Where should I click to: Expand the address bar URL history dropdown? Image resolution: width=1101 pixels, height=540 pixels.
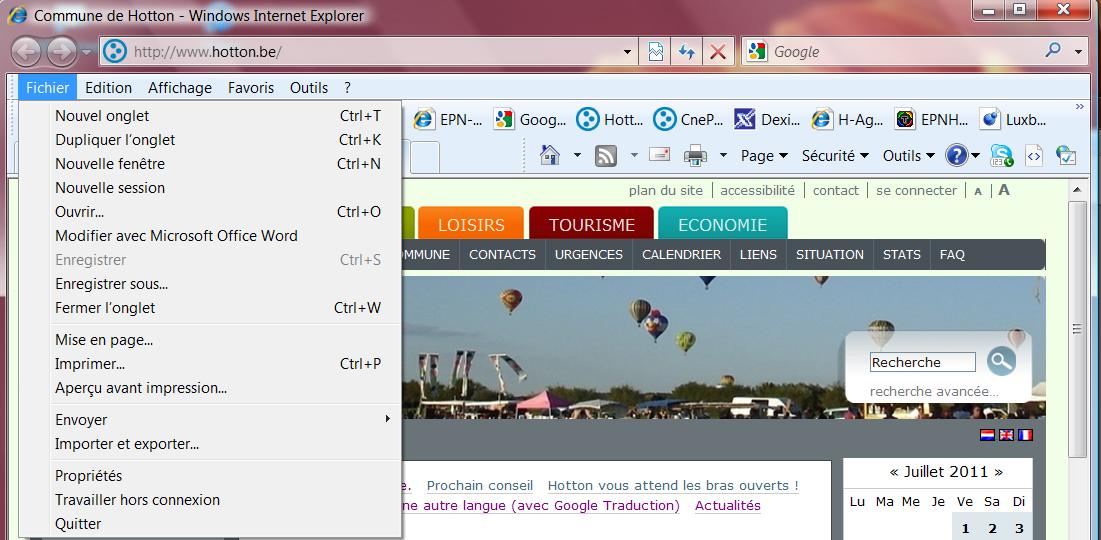pyautogui.click(x=627, y=52)
